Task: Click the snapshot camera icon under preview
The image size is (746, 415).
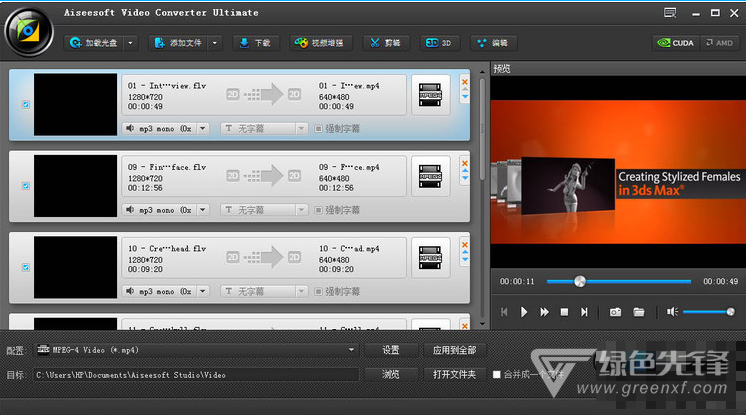Action: [x=615, y=312]
